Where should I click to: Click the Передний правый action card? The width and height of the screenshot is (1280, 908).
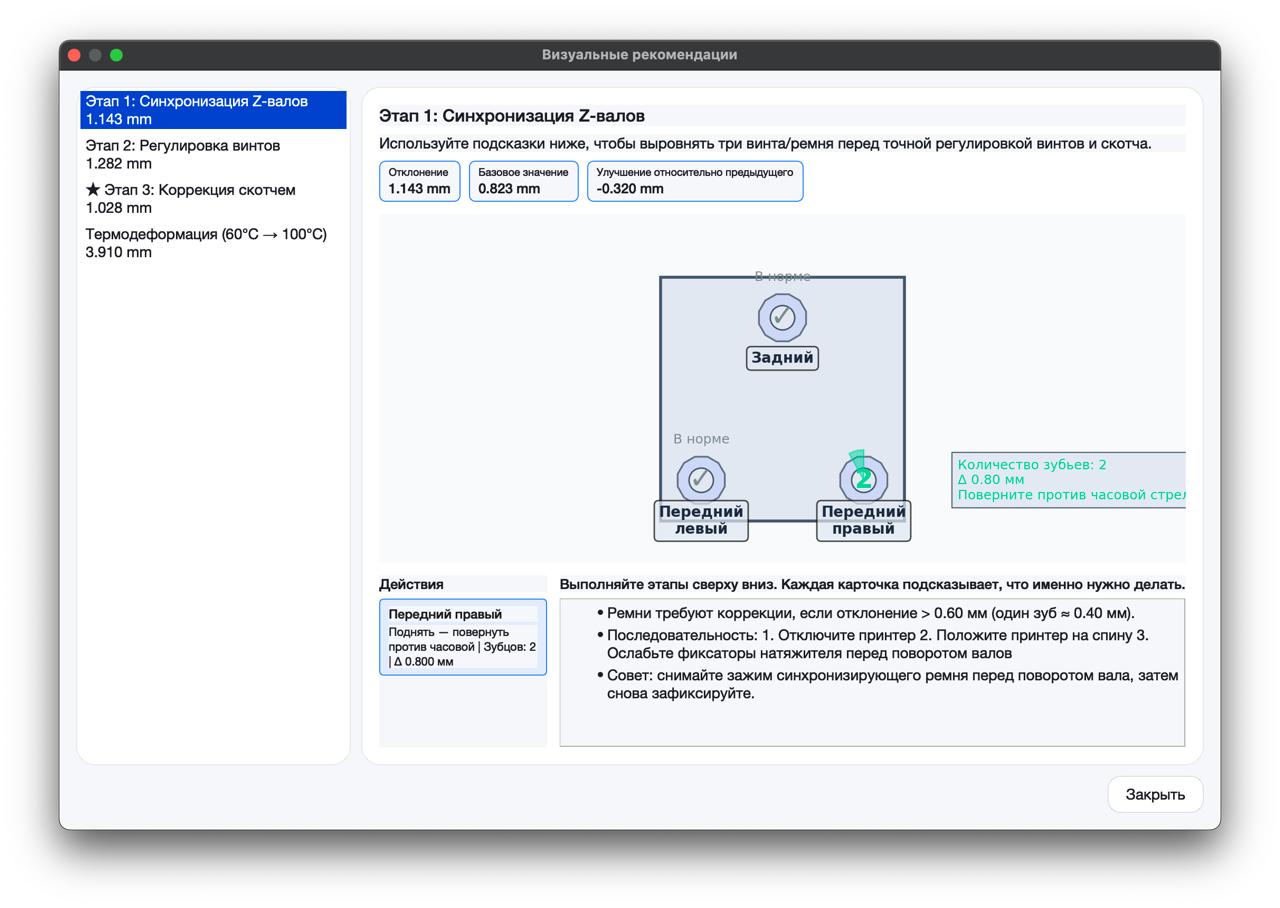tap(462, 637)
